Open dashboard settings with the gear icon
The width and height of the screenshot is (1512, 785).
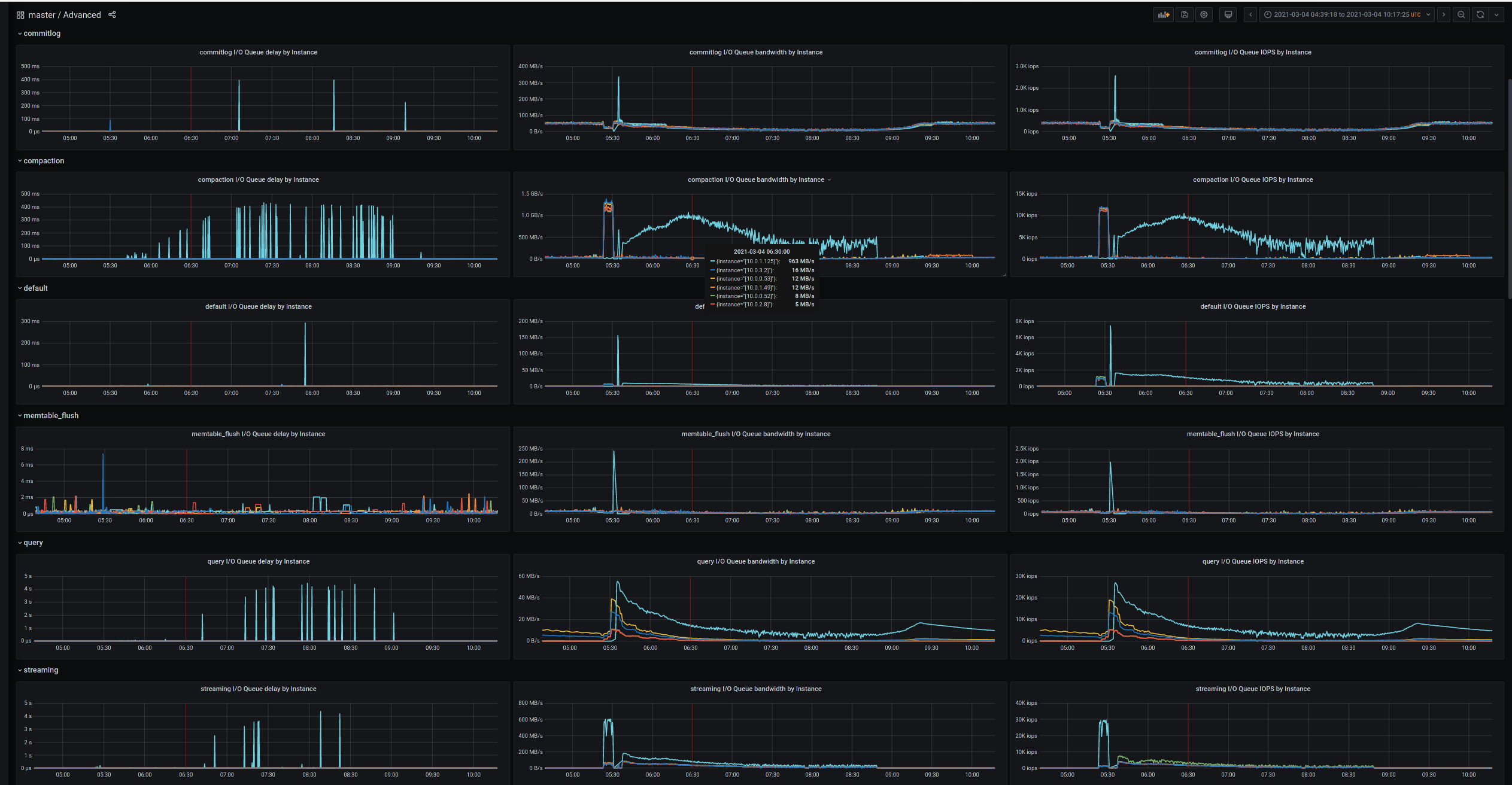[1204, 14]
